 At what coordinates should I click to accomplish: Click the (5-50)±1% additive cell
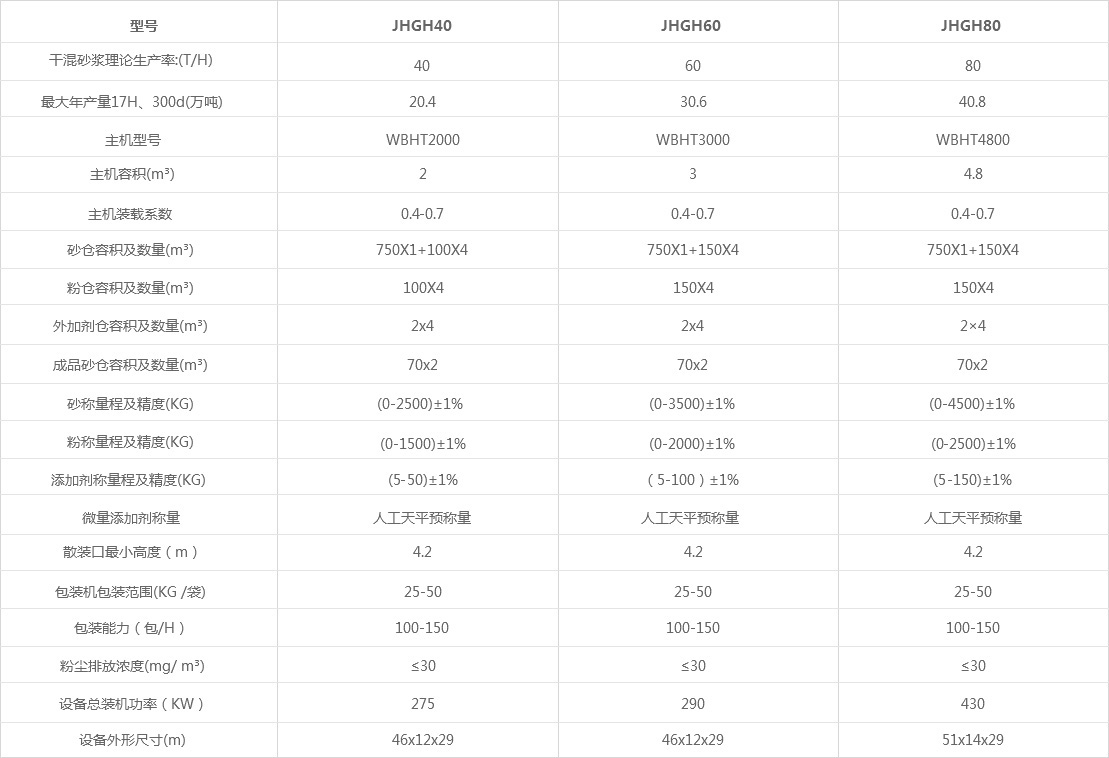point(423,480)
